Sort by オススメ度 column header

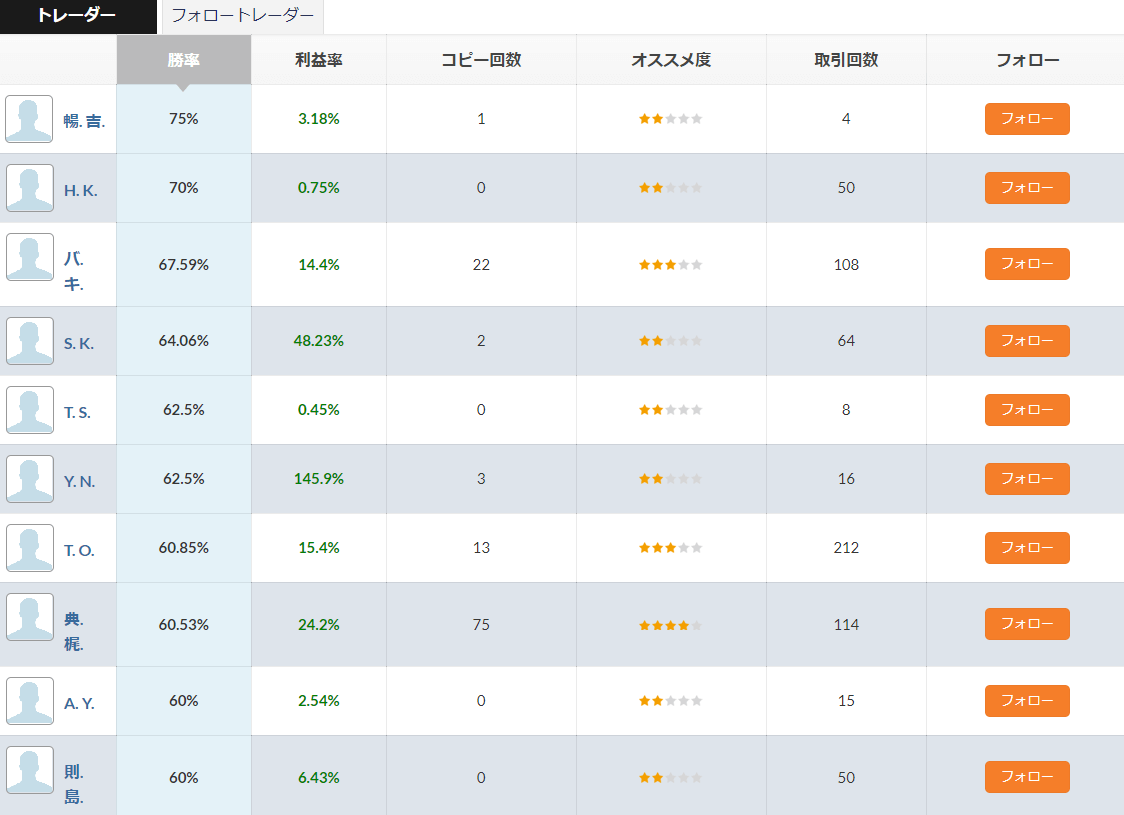pyautogui.click(x=671, y=60)
